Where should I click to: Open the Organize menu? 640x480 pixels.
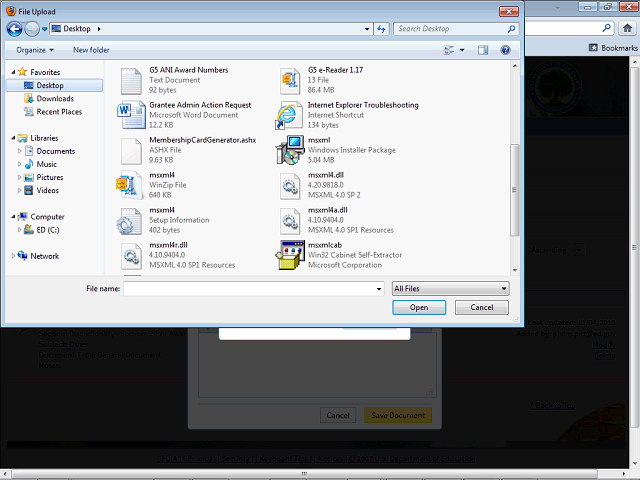pyautogui.click(x=35, y=50)
